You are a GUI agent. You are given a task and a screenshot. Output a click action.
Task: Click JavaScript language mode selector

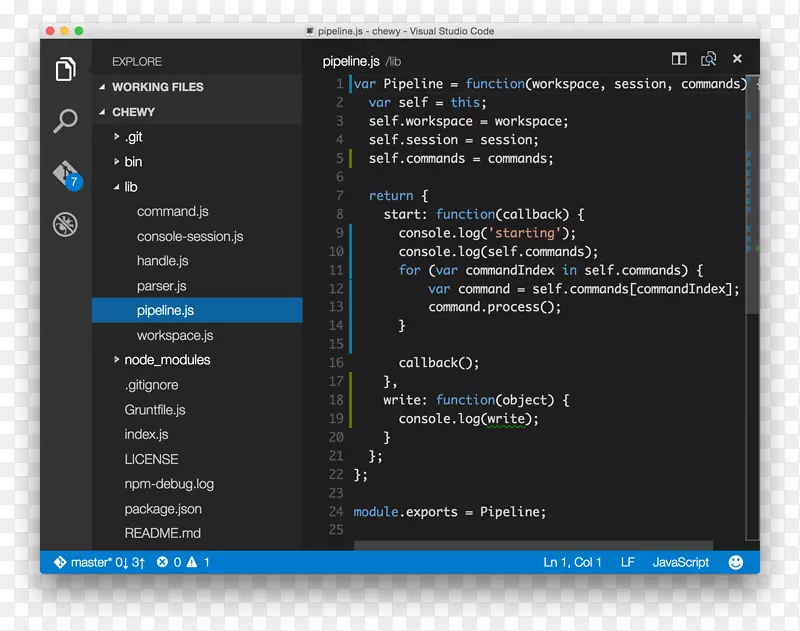680,562
